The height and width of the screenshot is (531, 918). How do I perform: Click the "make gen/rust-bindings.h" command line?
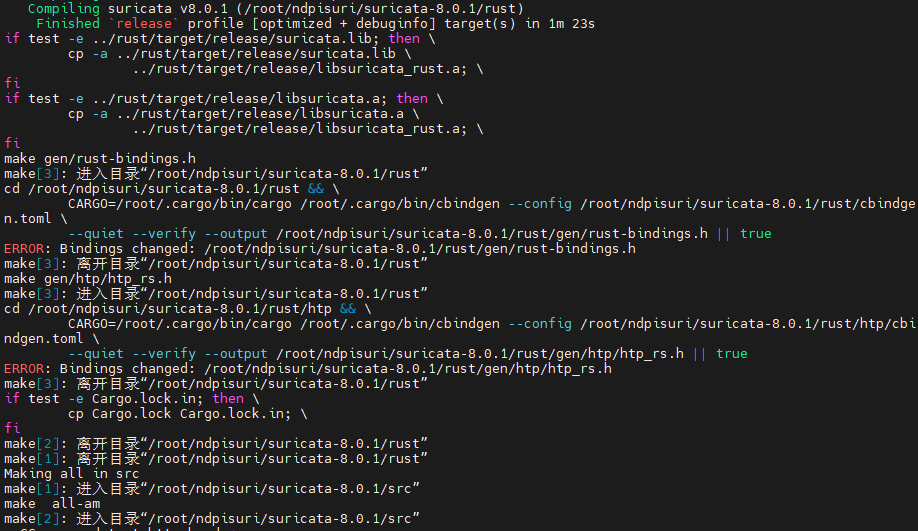click(x=100, y=158)
